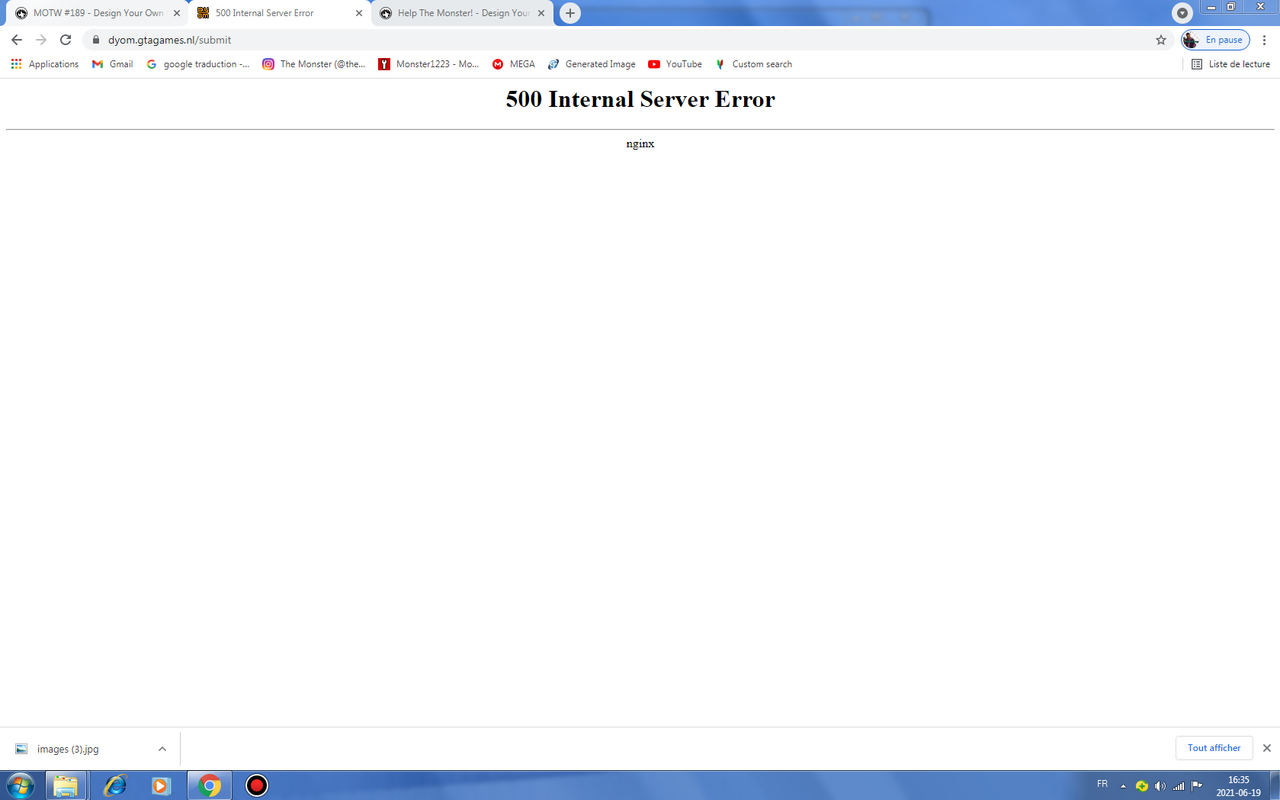Click the 500 Internal Server Error heading
The height and width of the screenshot is (800, 1280).
pyautogui.click(x=640, y=100)
